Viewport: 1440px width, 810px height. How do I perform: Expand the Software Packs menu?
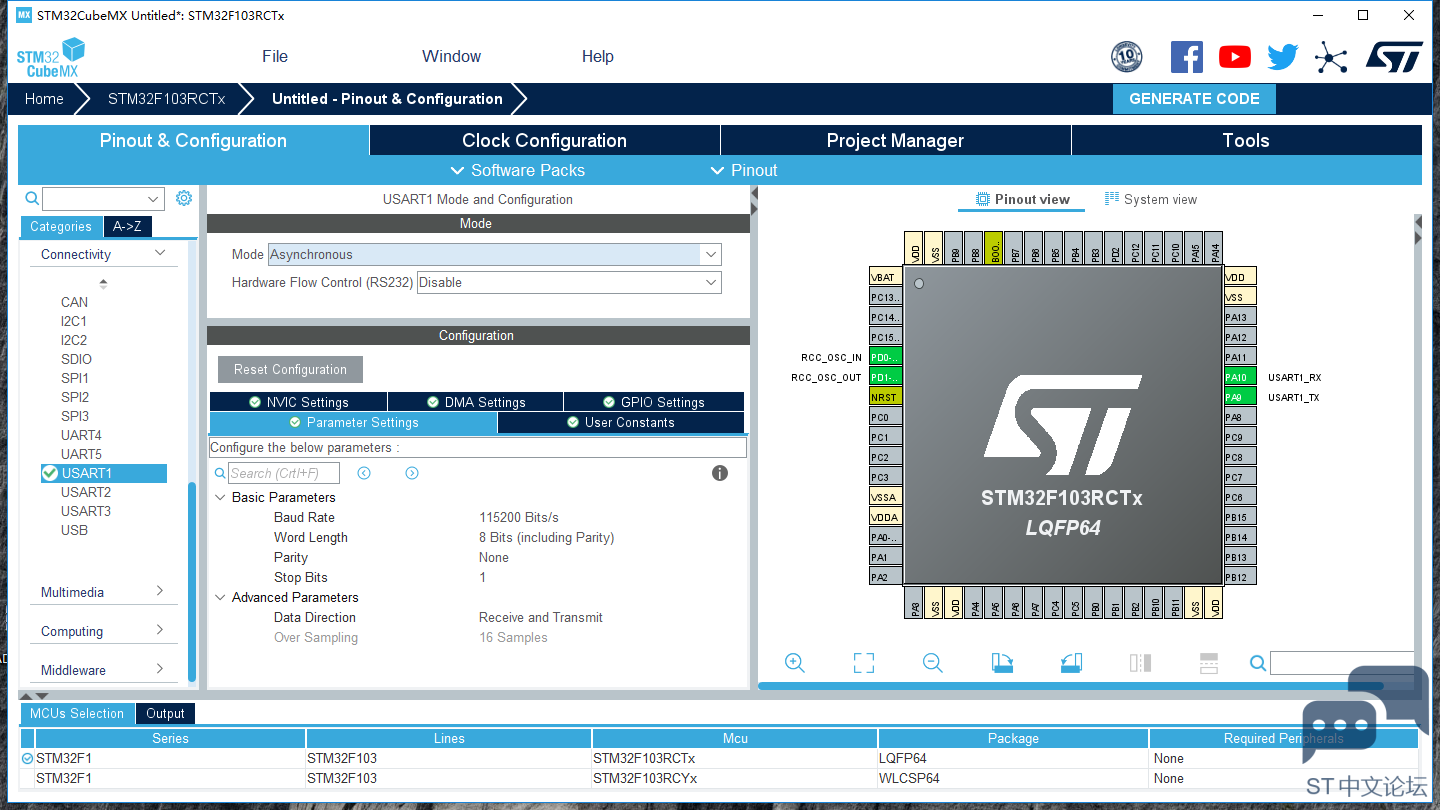(x=517, y=170)
